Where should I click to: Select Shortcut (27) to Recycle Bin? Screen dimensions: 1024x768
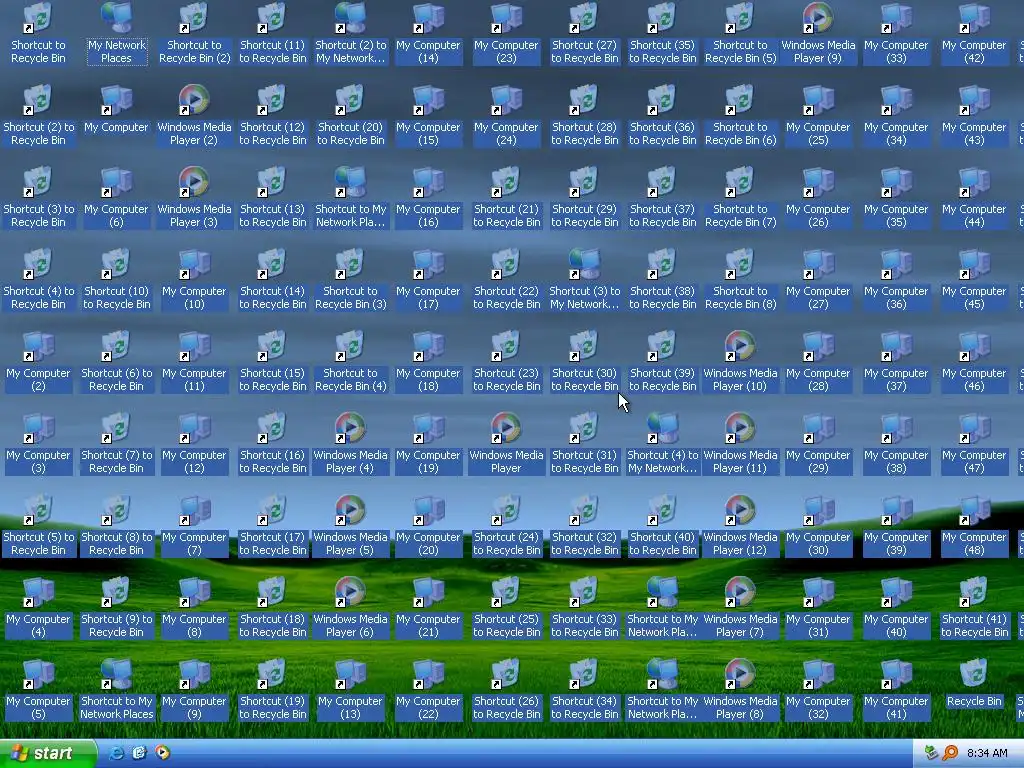[584, 34]
